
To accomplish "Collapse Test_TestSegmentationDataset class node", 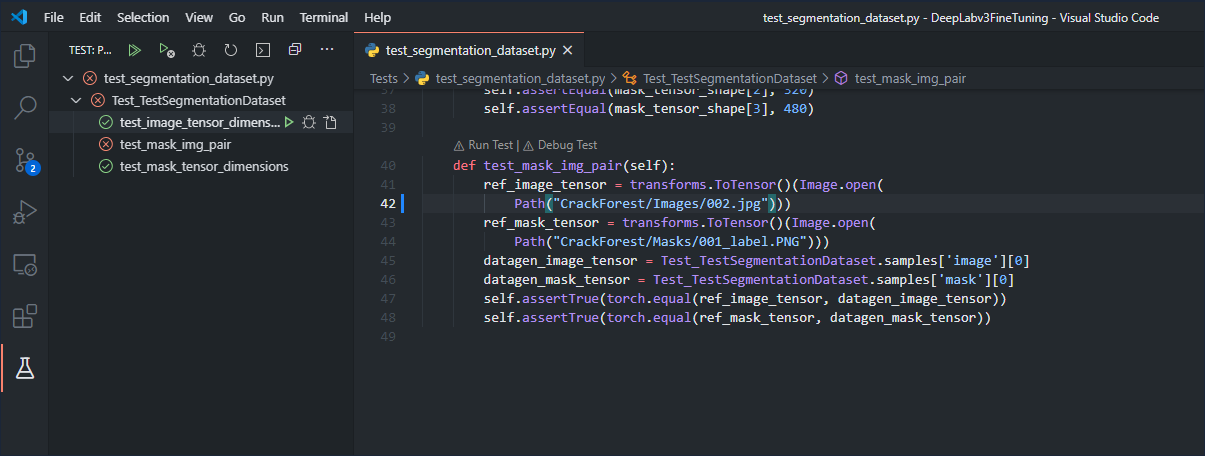I will (76, 100).
